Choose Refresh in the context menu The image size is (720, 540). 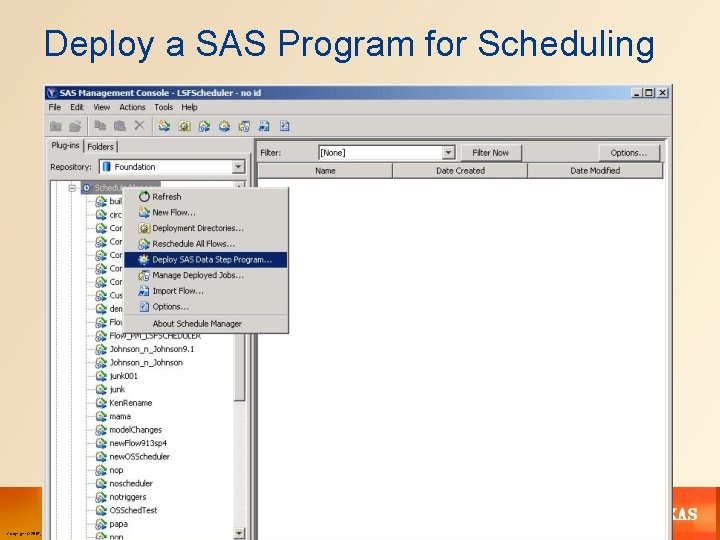pos(206,197)
